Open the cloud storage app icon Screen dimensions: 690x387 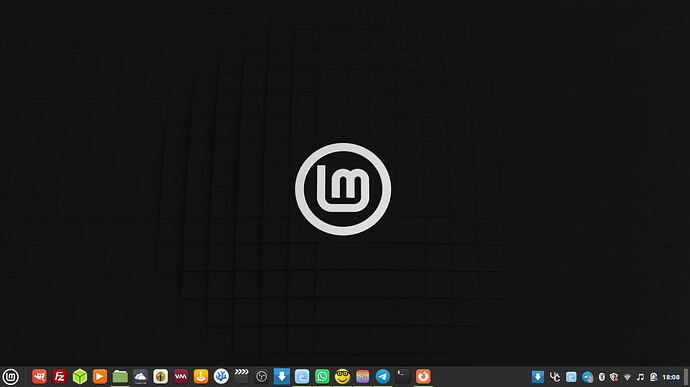[140, 376]
